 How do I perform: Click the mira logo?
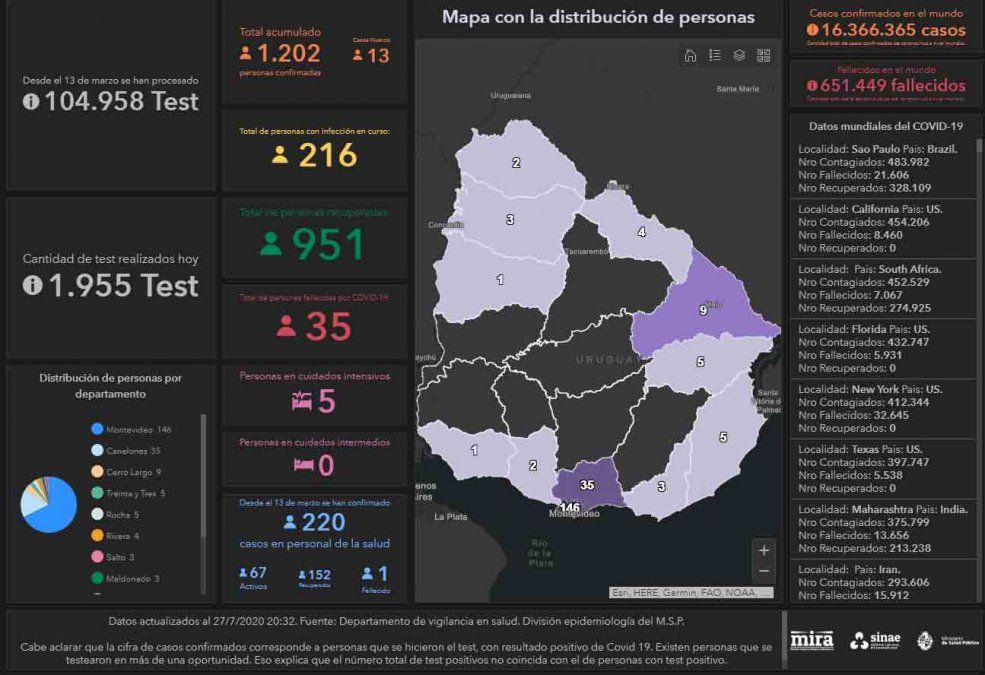tap(811, 640)
